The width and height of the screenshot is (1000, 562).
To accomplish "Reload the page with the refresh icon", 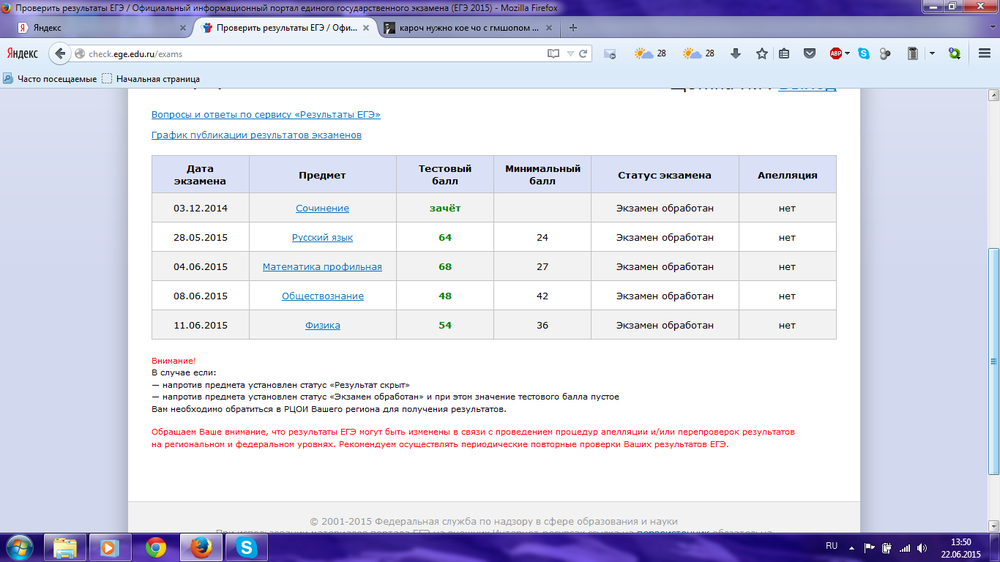I will point(584,53).
